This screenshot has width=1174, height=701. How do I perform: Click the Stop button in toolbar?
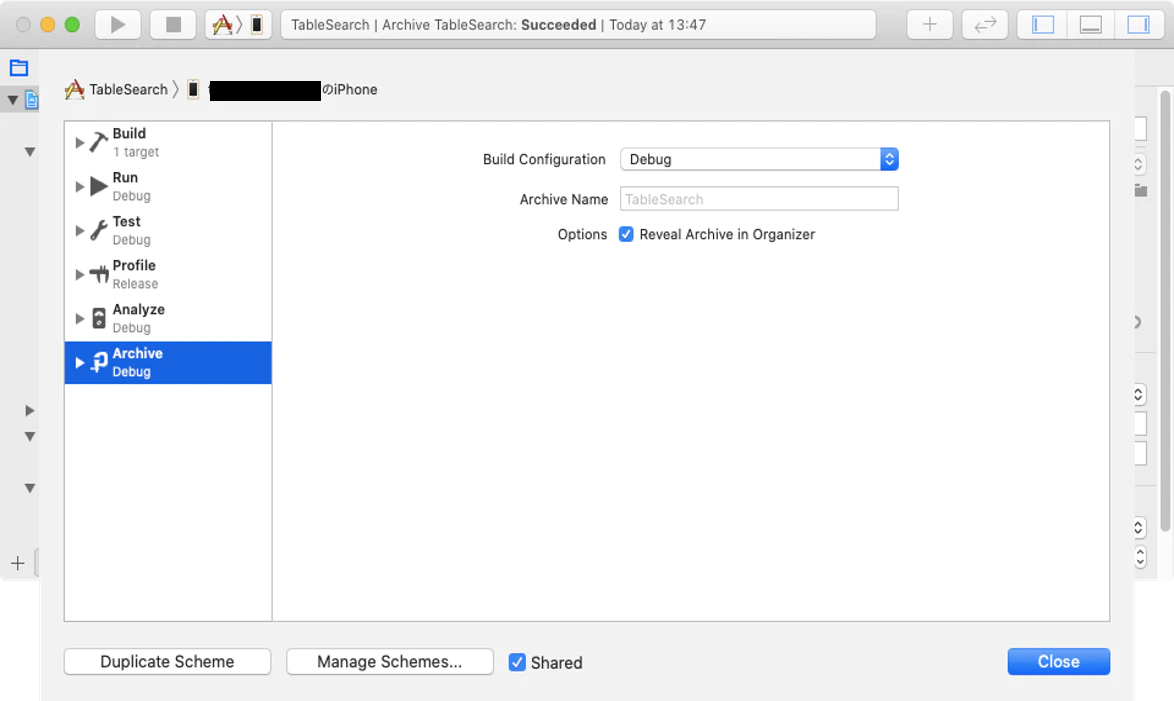coord(173,25)
